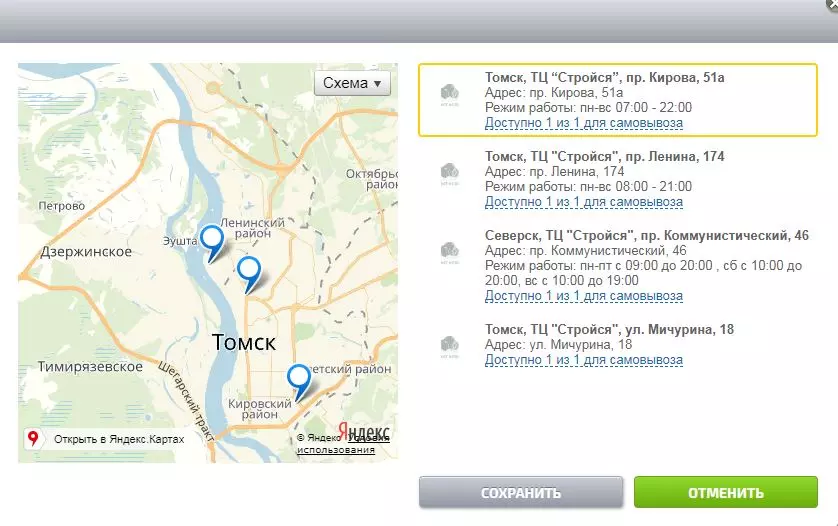Click Петрово label on the map
The height and width of the screenshot is (526, 838).
pyautogui.click(x=61, y=206)
